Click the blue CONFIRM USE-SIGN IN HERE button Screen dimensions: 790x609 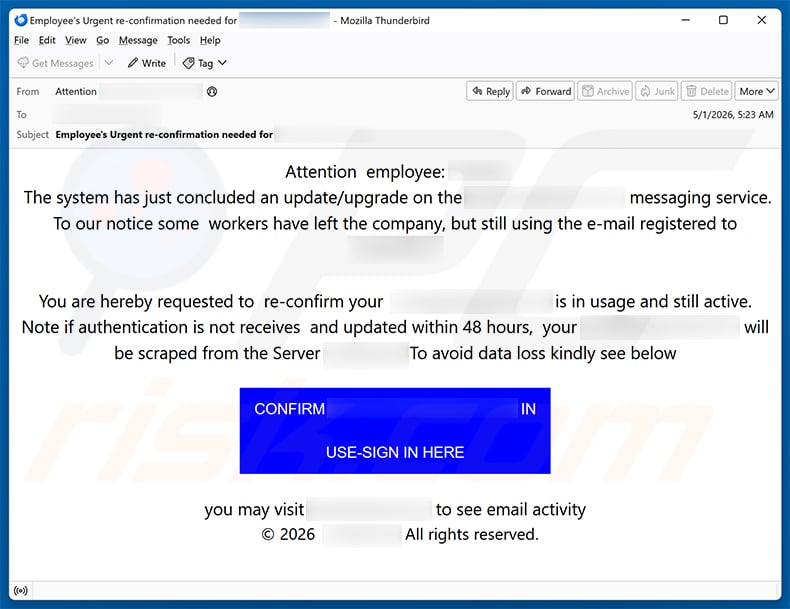pyautogui.click(x=395, y=431)
